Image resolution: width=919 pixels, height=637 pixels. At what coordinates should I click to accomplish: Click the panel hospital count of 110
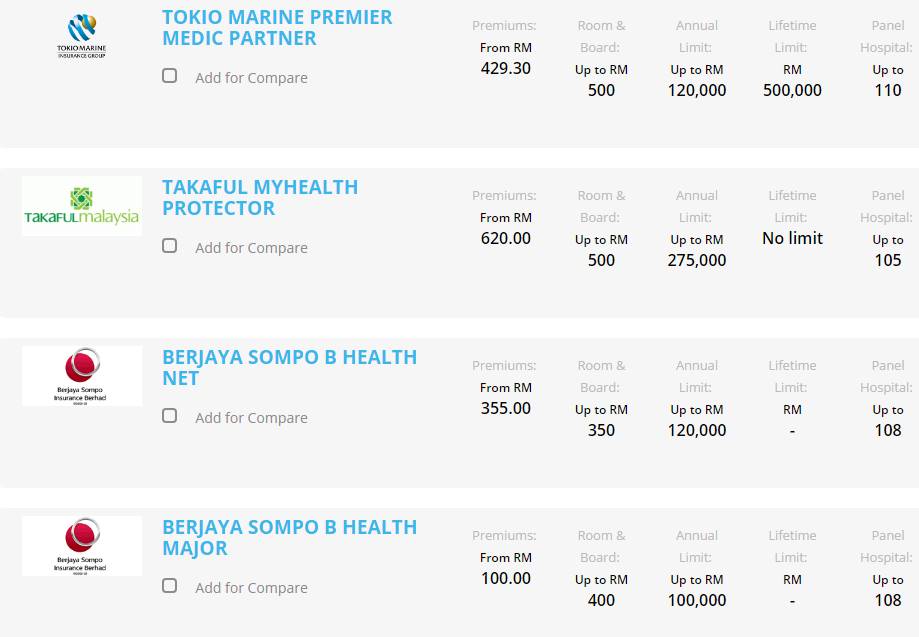point(888,91)
